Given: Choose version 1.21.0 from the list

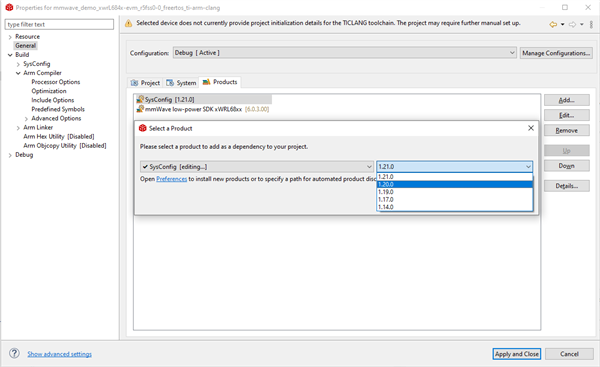Looking at the screenshot, I should click(455, 177).
